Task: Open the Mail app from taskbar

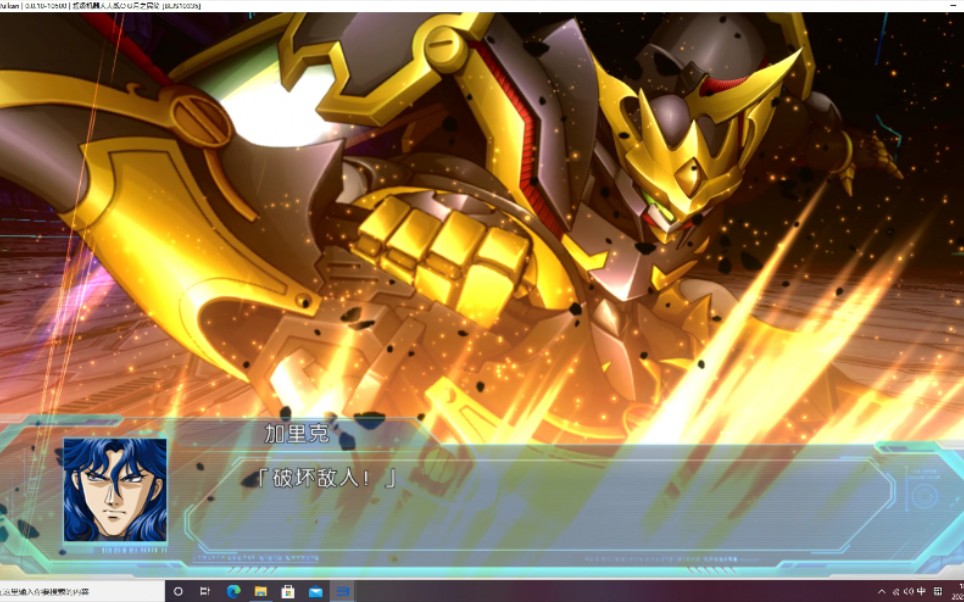Action: (x=315, y=592)
